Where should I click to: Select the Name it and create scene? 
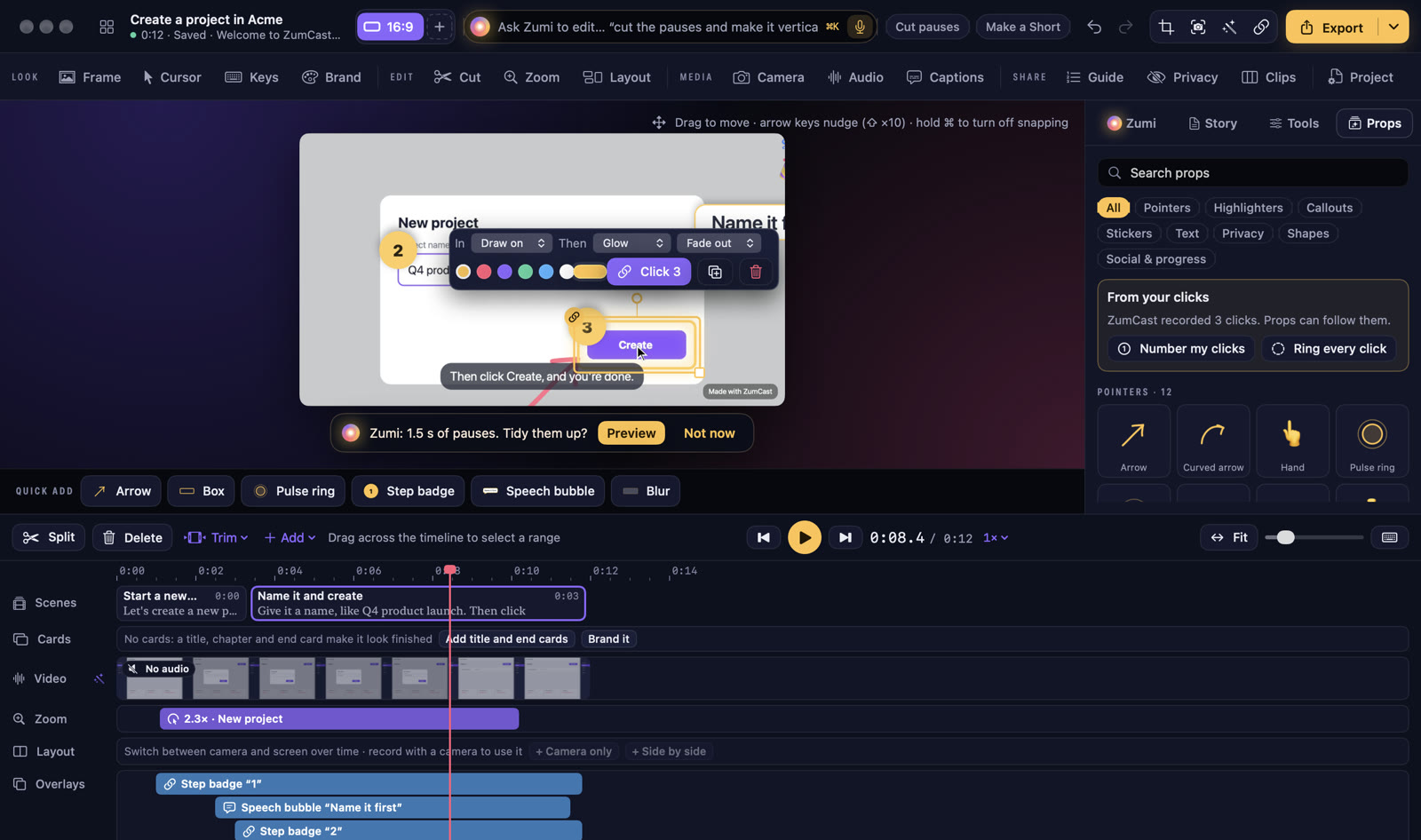tap(418, 603)
